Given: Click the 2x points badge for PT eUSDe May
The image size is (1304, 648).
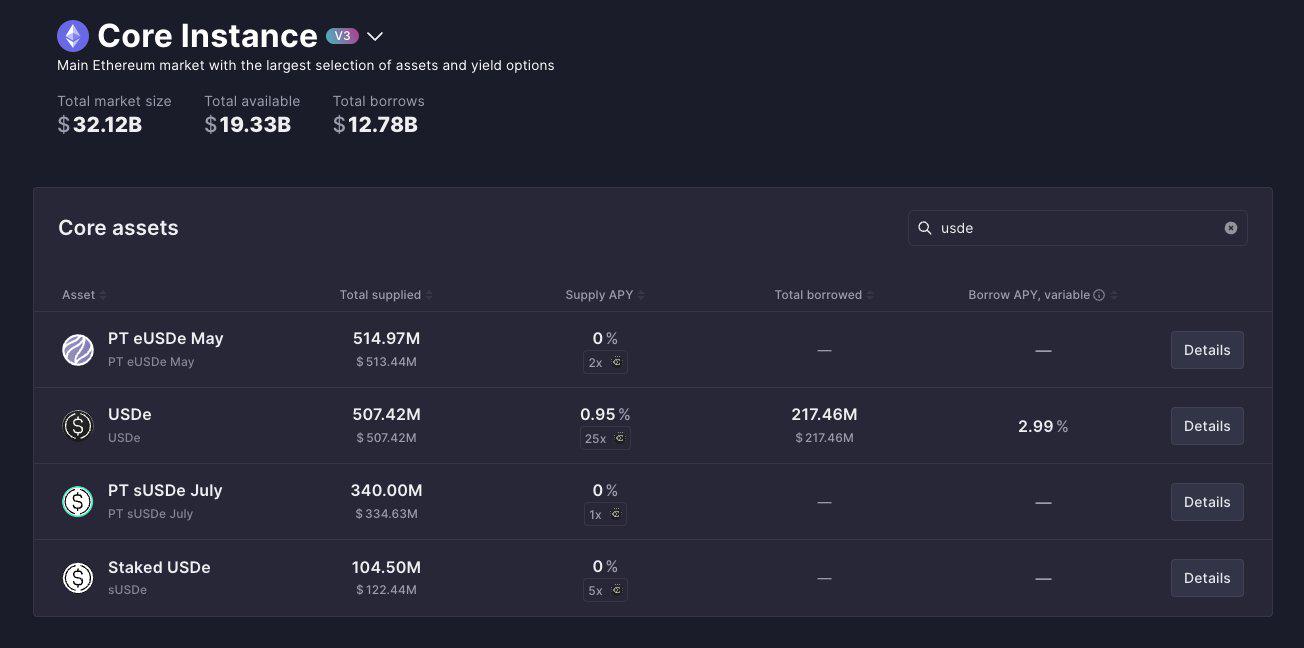Looking at the screenshot, I should 605,362.
